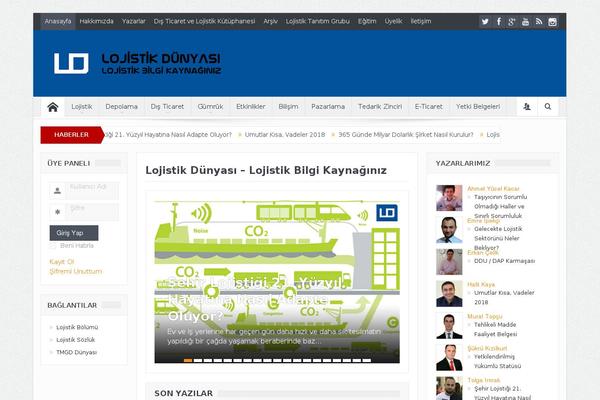
Task: Select the Yetki Belgeleri category tab
Action: click(478, 107)
